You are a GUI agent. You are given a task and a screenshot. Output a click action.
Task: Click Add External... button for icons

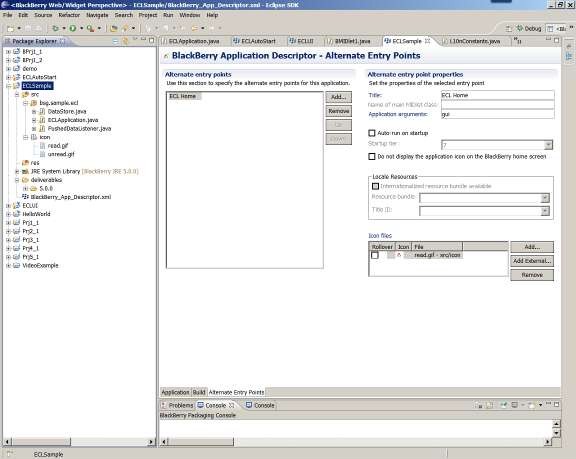532,261
